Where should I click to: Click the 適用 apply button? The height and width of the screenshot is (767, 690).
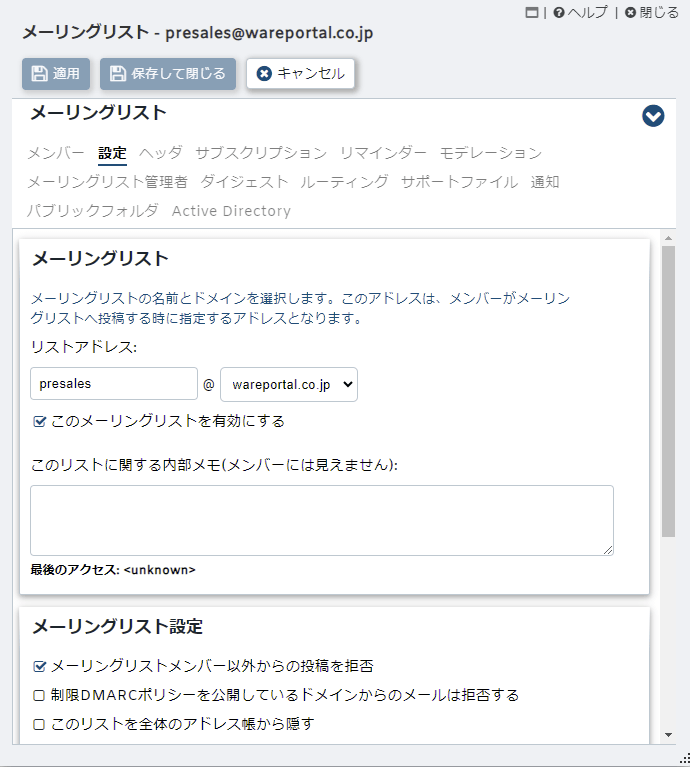click(56, 74)
